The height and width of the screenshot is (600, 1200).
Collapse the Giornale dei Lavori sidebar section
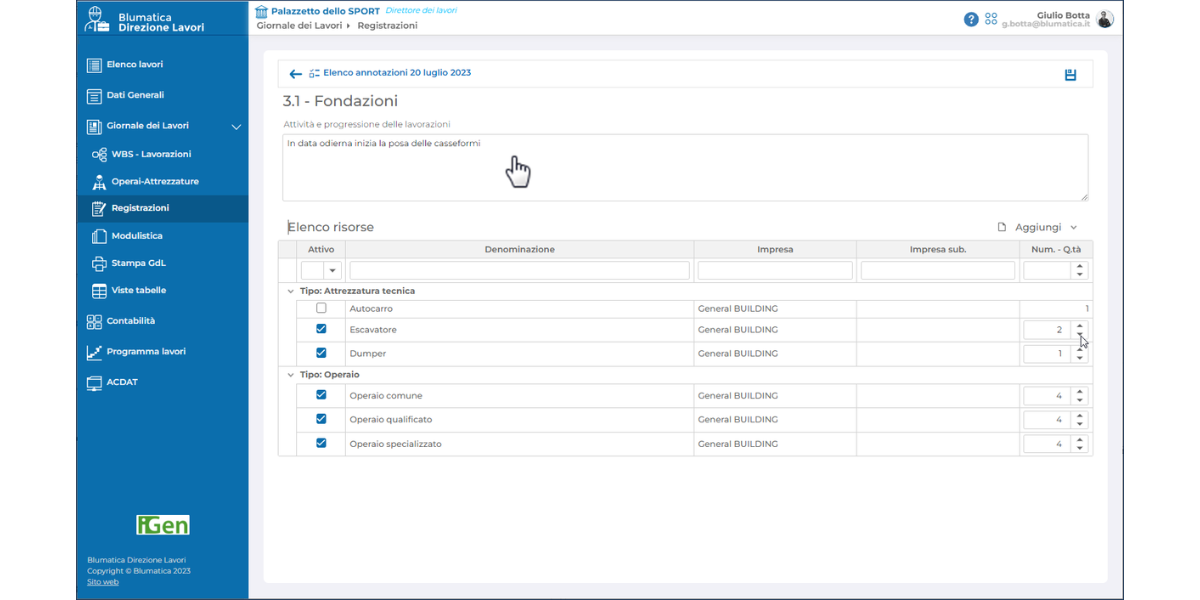(x=236, y=127)
